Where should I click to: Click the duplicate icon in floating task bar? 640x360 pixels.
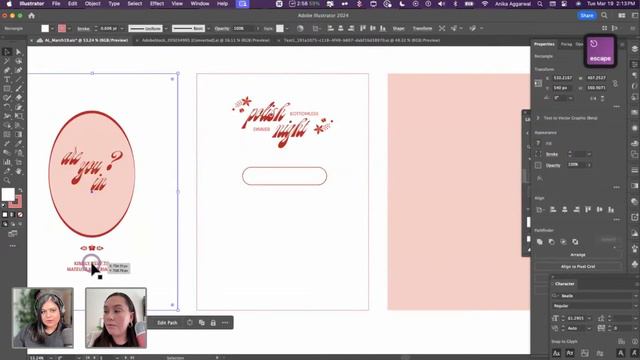pyautogui.click(x=202, y=322)
